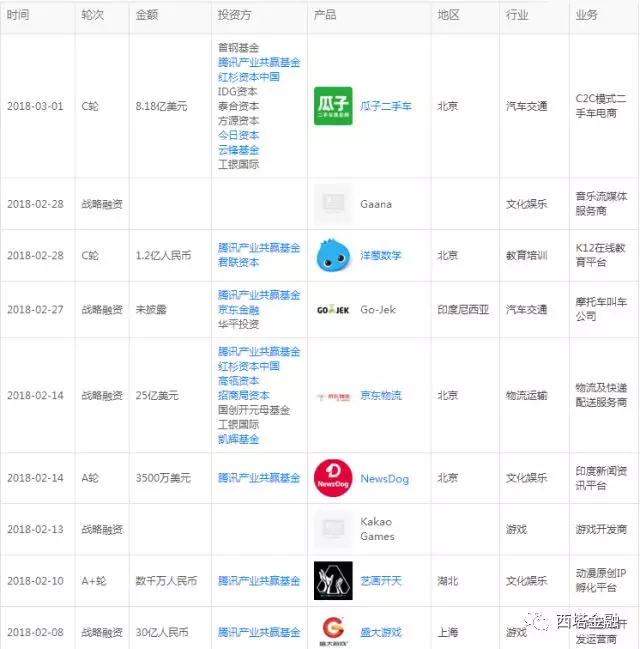Viewport: 640px width, 649px height.
Task: Select the 2018-02-27 date cell
Action: (x=35, y=310)
